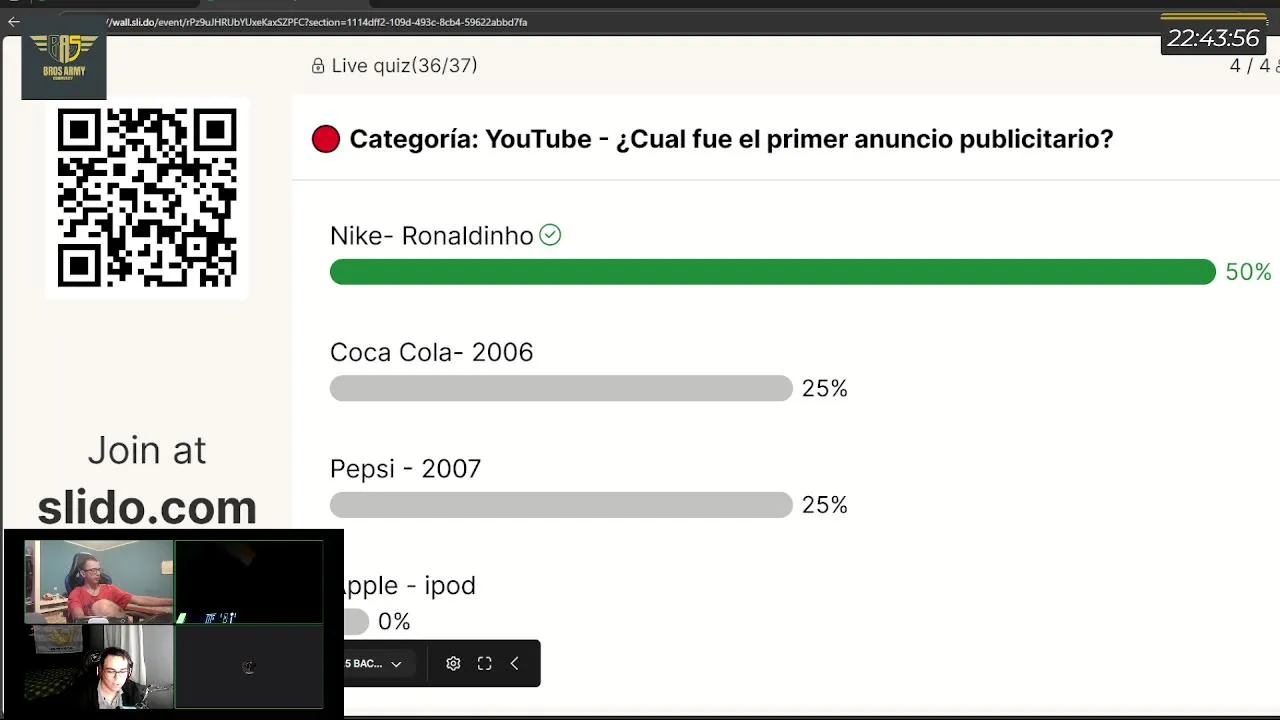This screenshot has width=1280, height=720.
Task: Collapse the toolbar with left chevron
Action: click(x=514, y=663)
